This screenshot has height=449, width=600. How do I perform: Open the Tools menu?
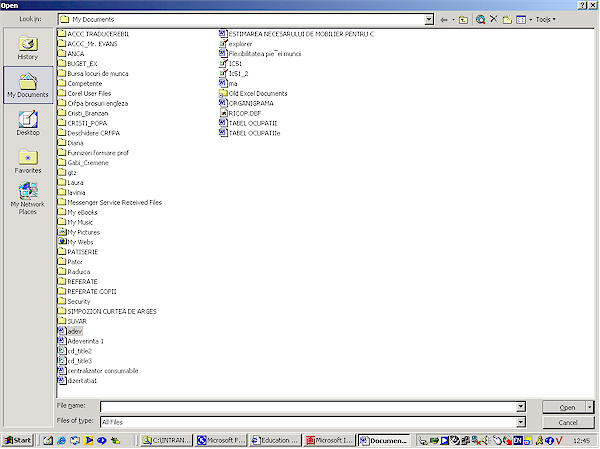546,19
